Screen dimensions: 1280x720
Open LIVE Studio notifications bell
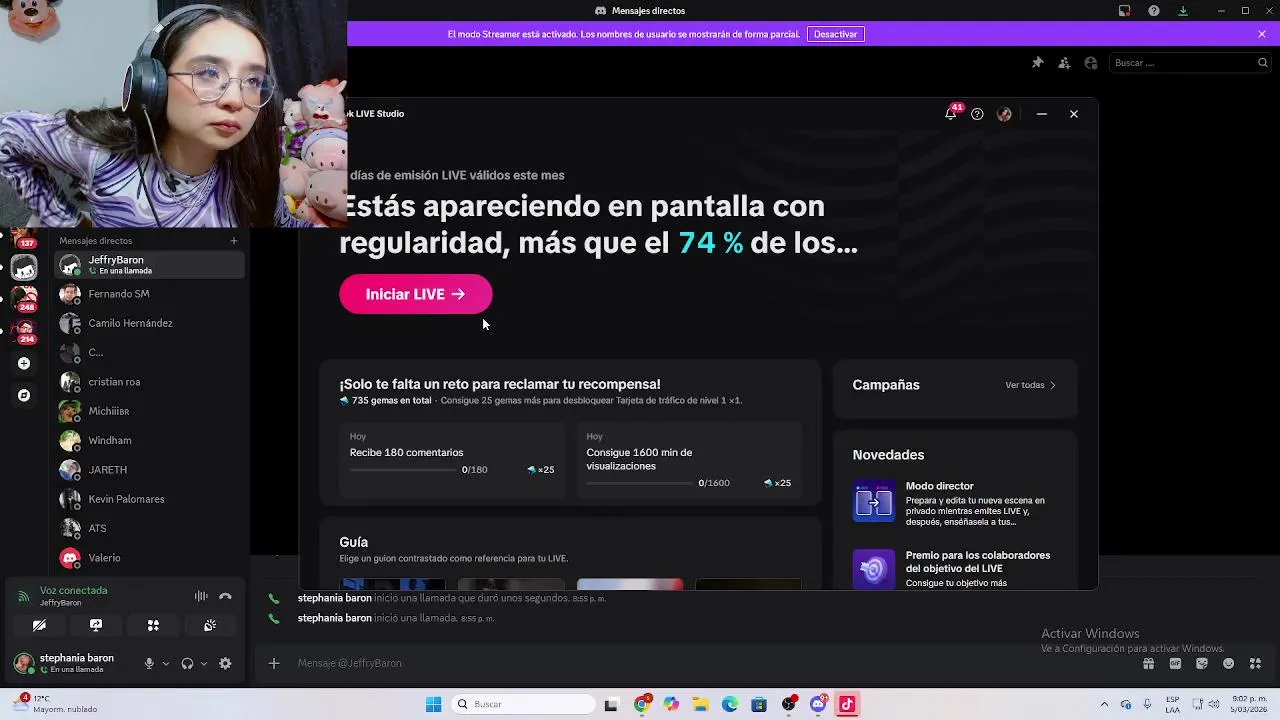950,114
